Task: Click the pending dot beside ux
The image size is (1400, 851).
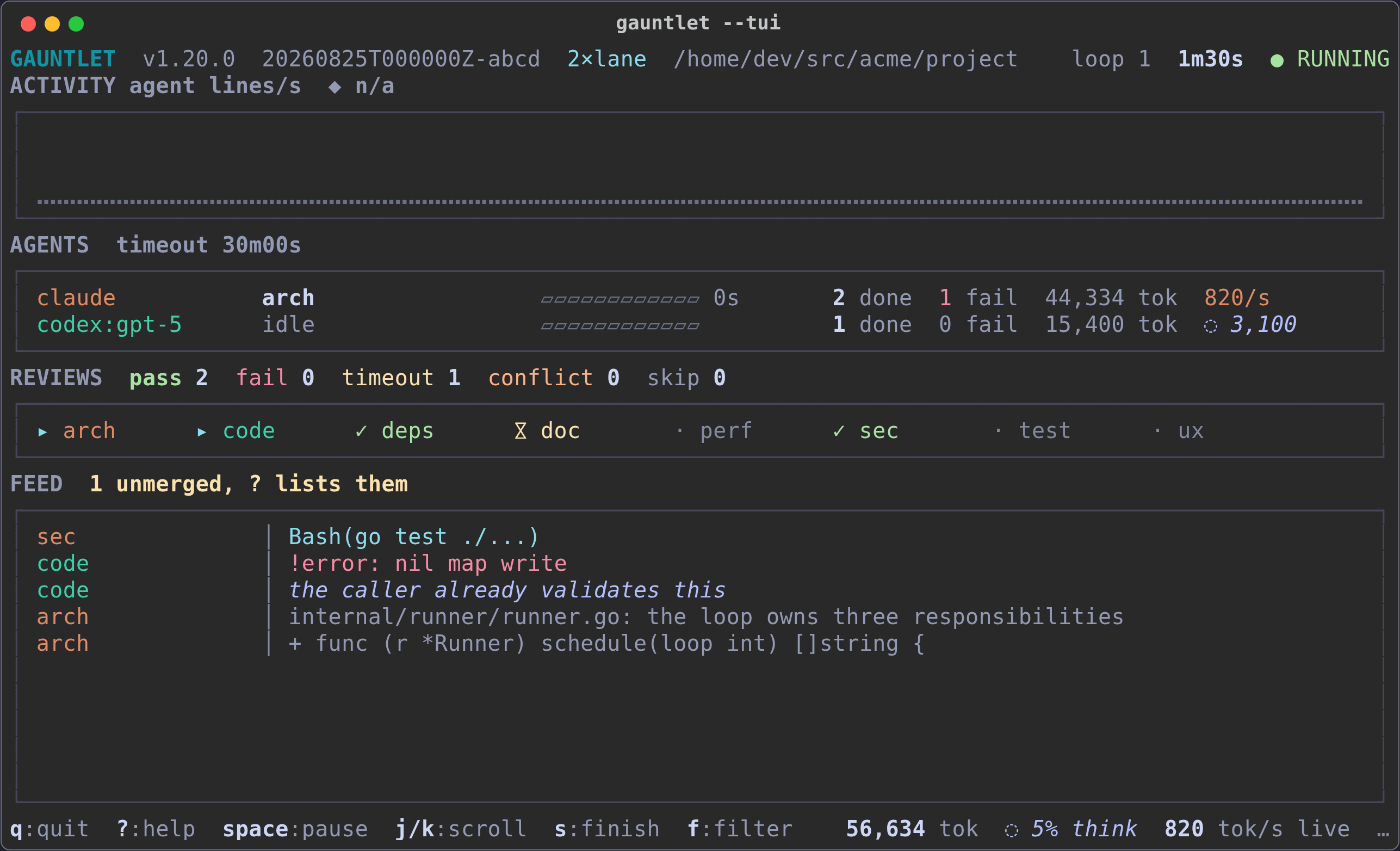Action: tap(1157, 431)
